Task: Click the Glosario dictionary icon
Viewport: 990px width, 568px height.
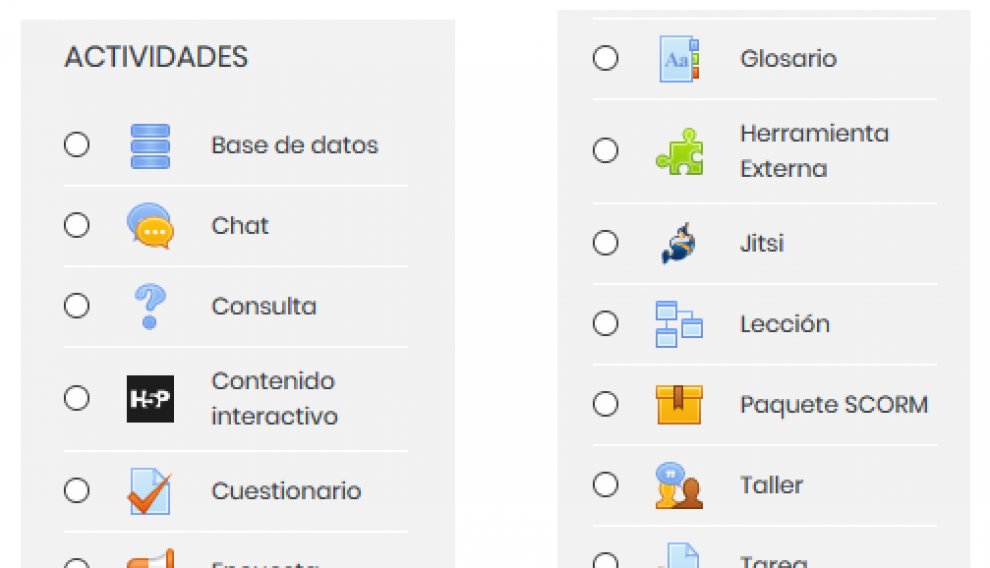Action: point(679,59)
